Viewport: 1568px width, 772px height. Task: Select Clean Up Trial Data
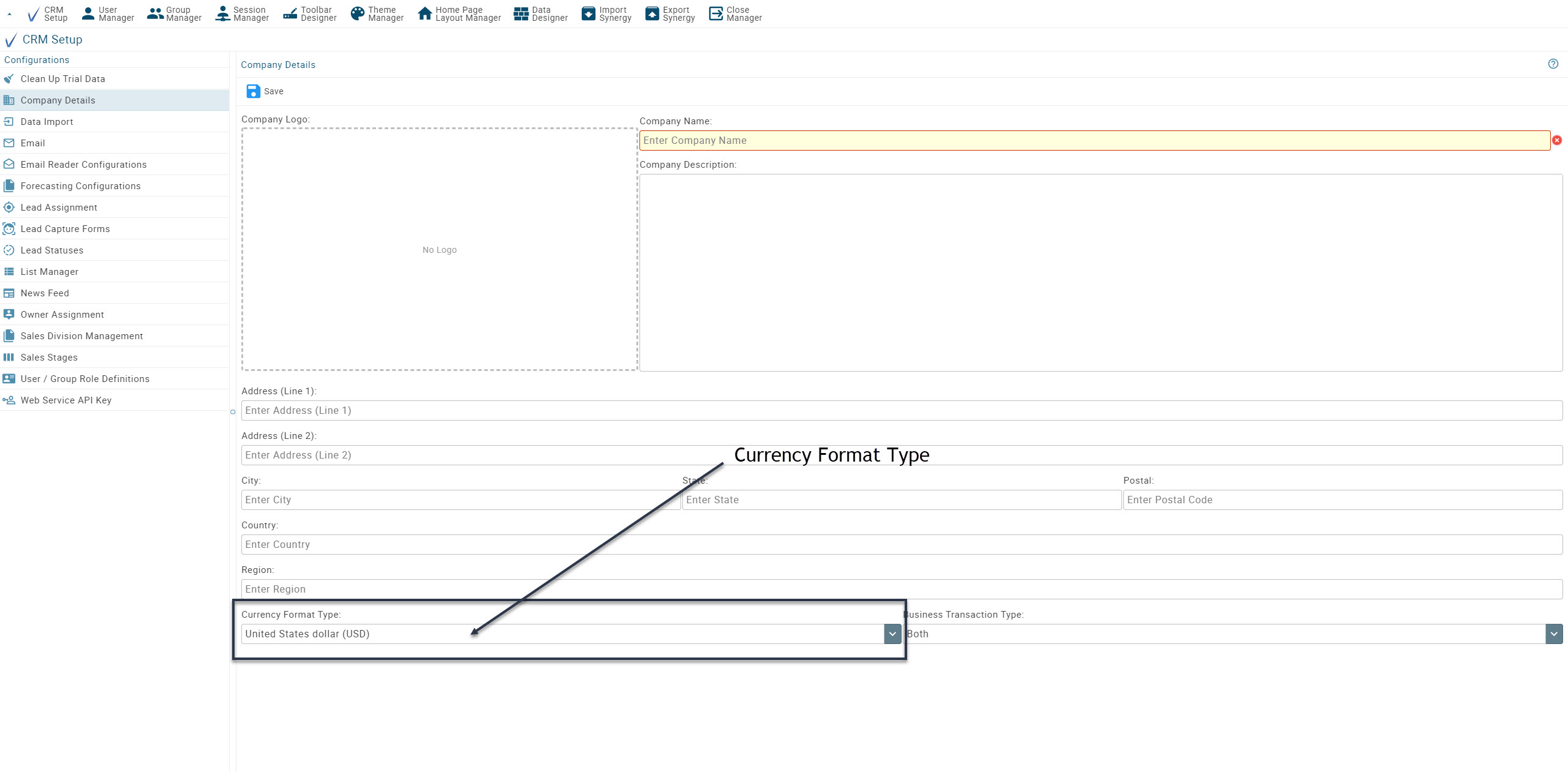coord(115,78)
